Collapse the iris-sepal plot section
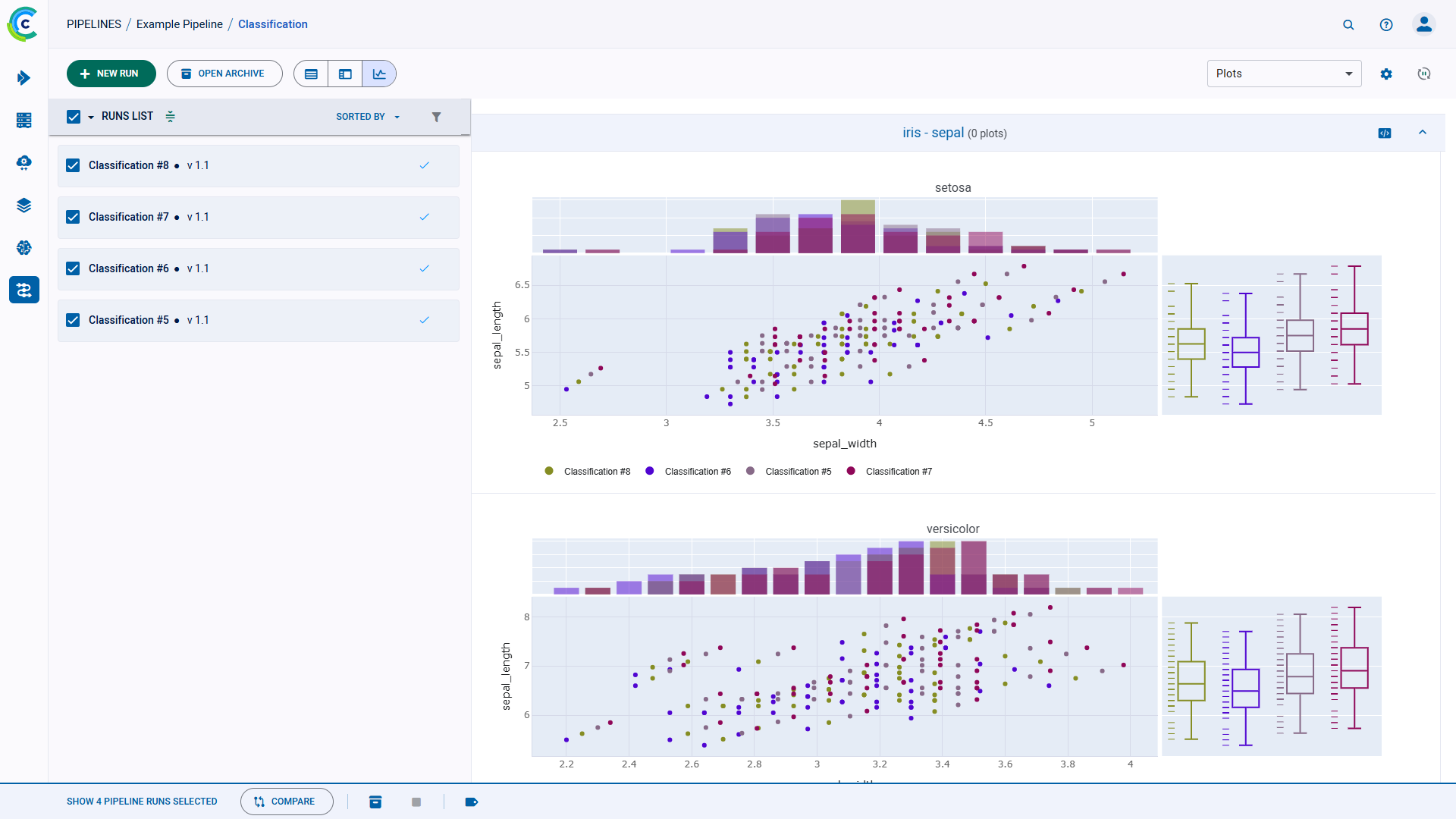The width and height of the screenshot is (1456, 819). (1423, 133)
